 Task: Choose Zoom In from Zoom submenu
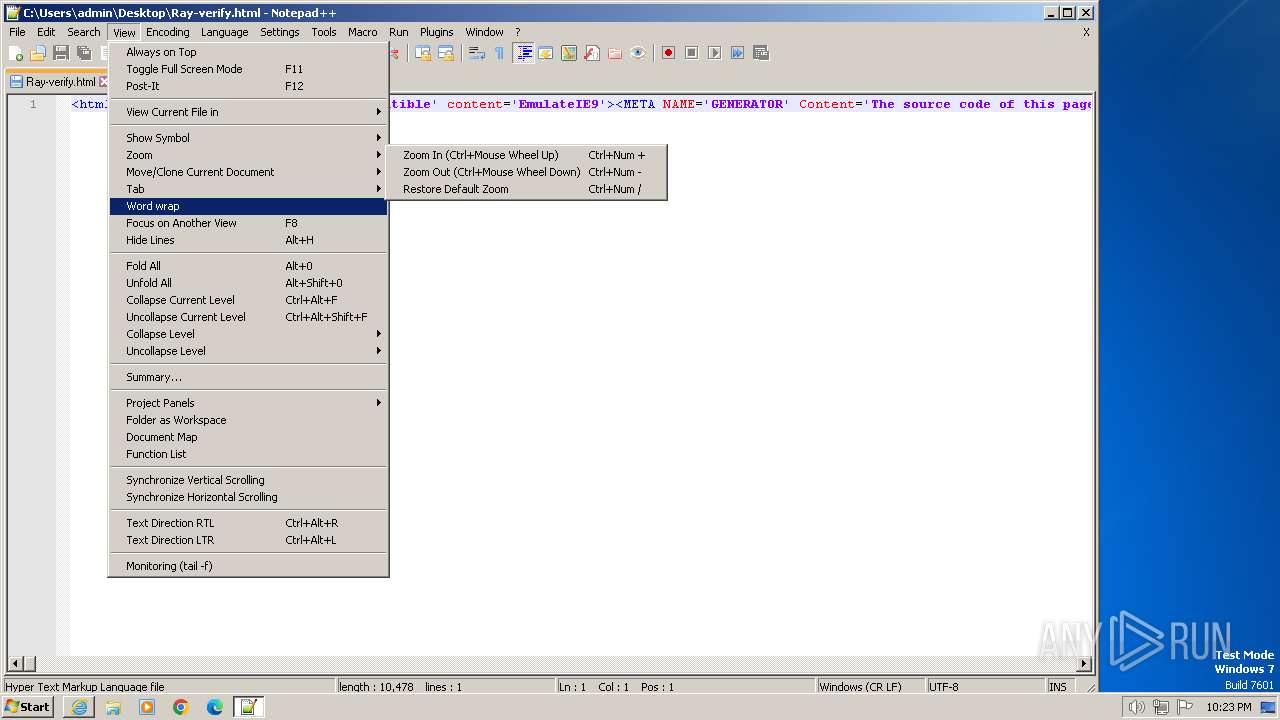pos(526,155)
